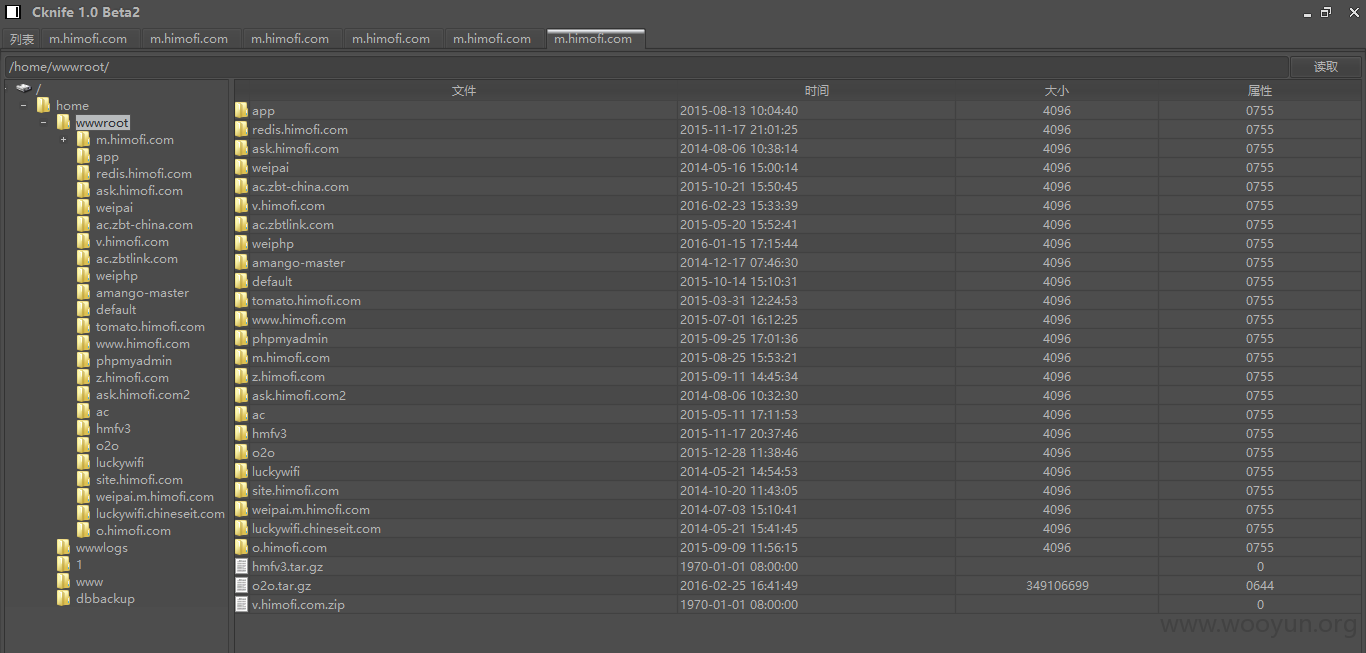
Task: Click folder icon of o.himofi.com in file list
Action: [241, 547]
